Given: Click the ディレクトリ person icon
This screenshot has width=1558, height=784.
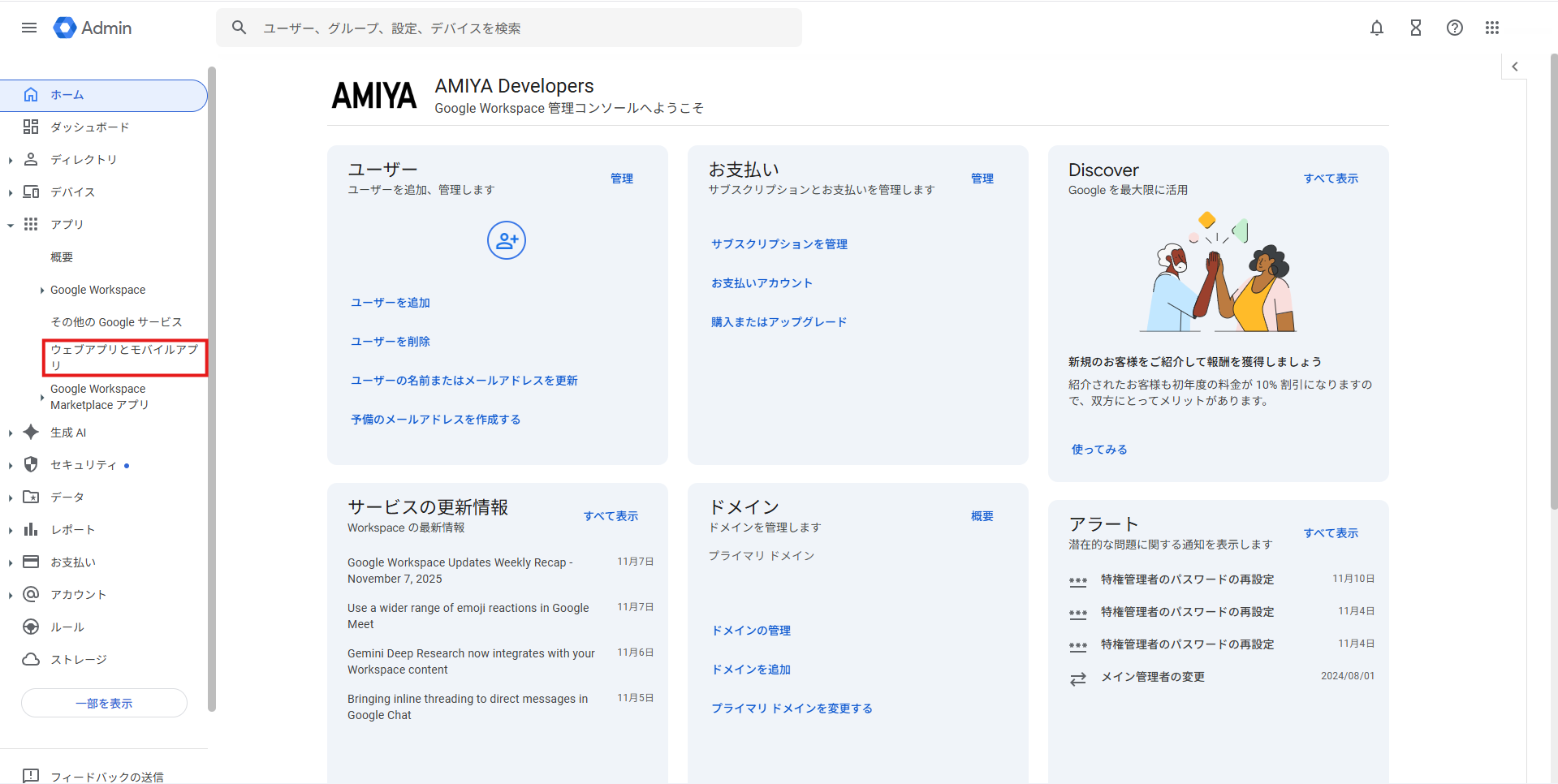Looking at the screenshot, I should coord(31,159).
